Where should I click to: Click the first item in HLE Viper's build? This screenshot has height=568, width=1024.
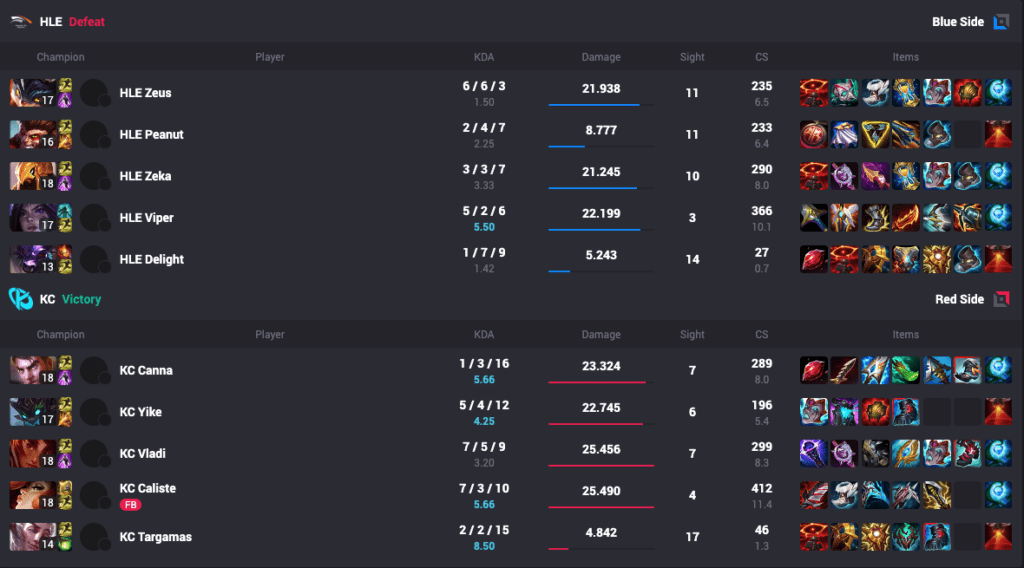[814, 218]
